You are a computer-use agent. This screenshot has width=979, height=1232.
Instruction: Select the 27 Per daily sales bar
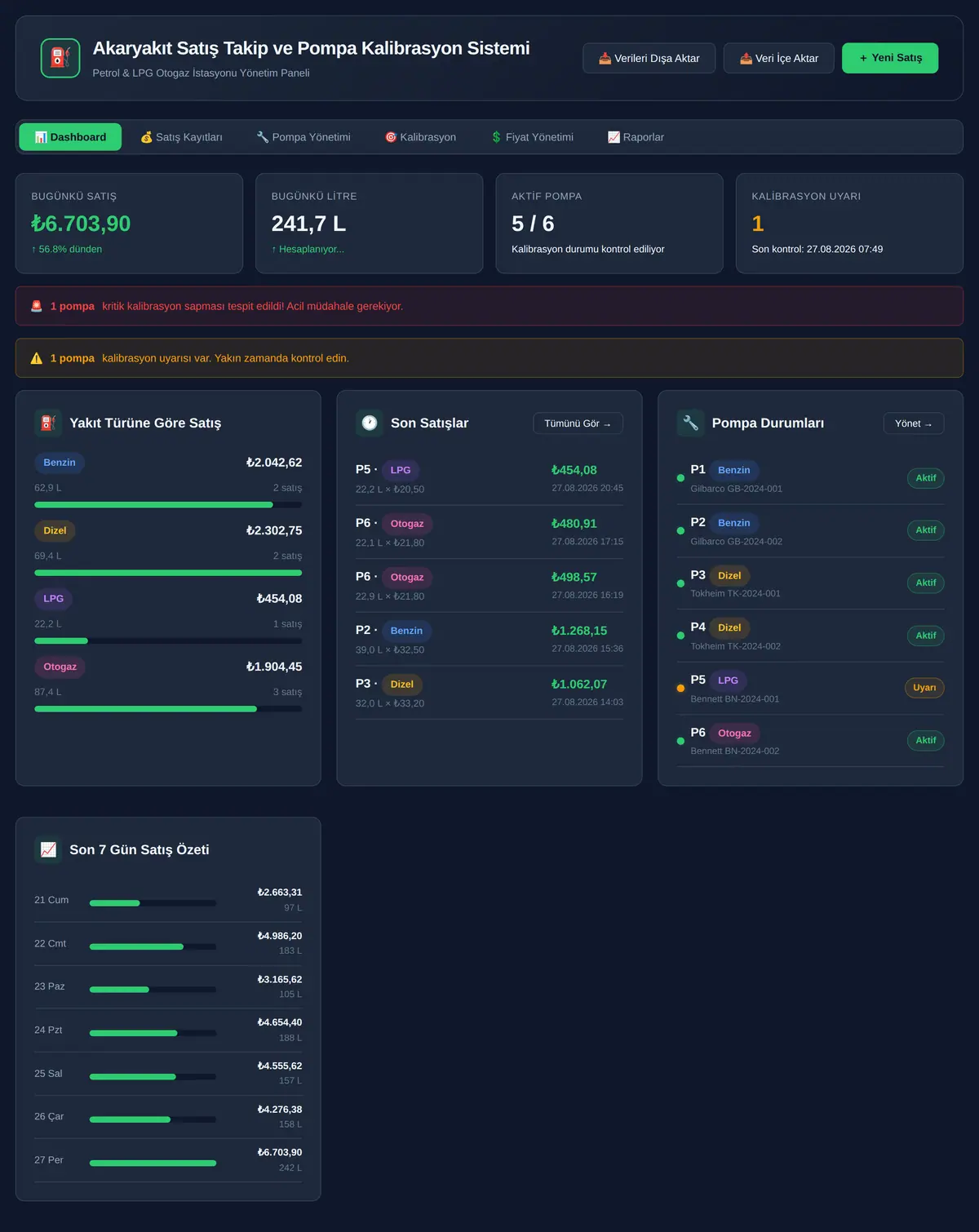coord(153,1163)
